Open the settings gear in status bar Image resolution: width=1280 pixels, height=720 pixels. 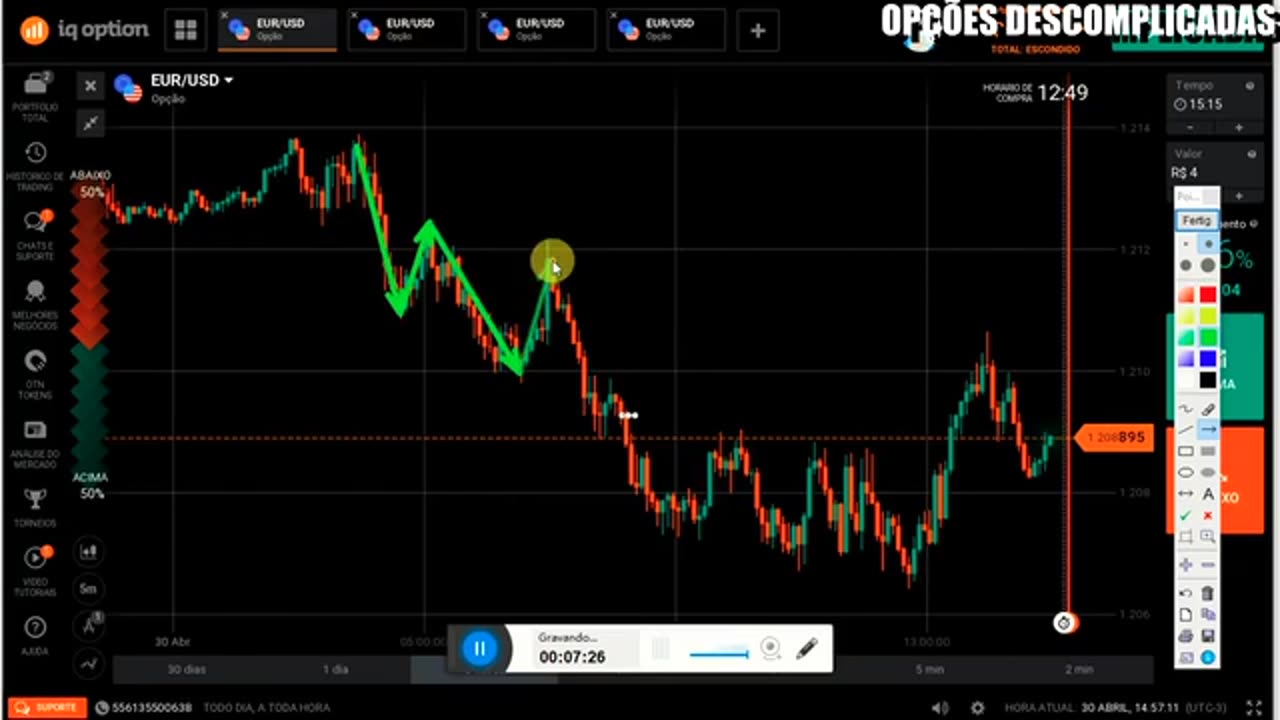coord(978,707)
